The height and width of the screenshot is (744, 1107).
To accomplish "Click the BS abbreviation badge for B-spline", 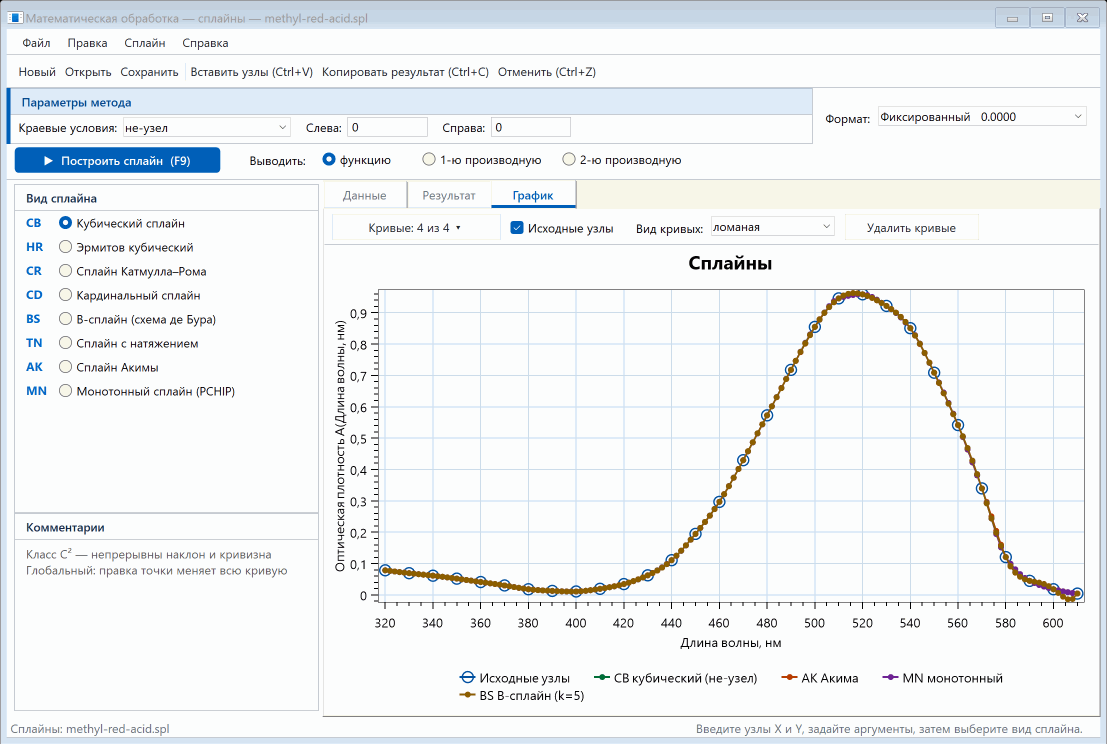I will pyautogui.click(x=33, y=319).
